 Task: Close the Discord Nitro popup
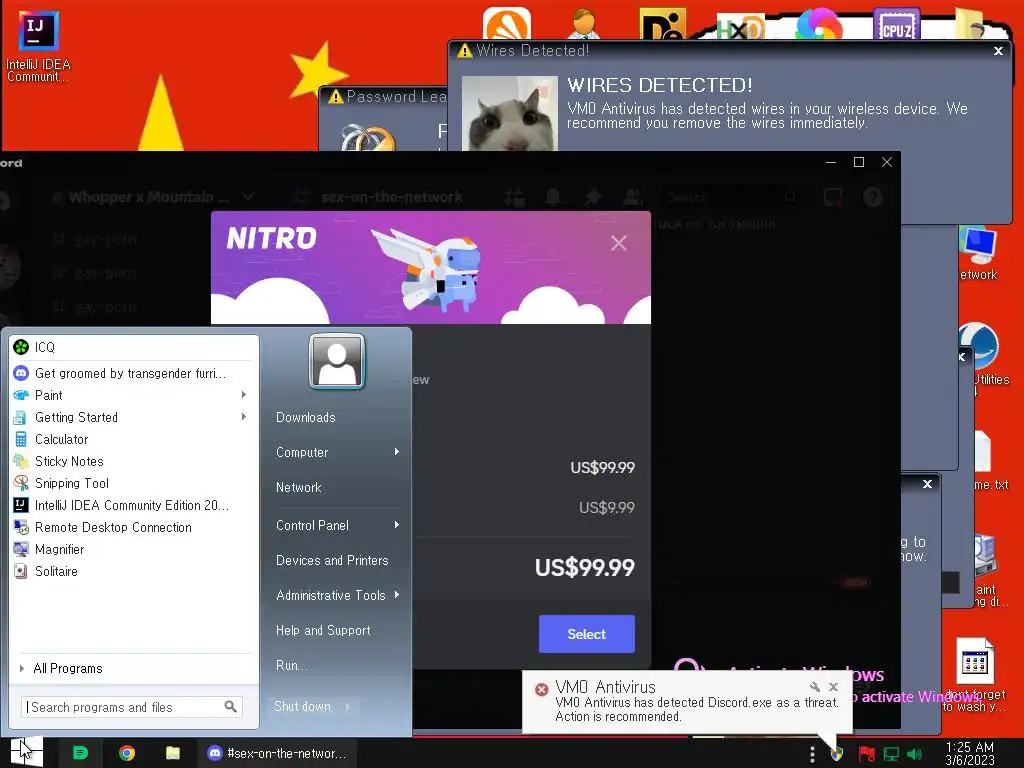point(618,243)
